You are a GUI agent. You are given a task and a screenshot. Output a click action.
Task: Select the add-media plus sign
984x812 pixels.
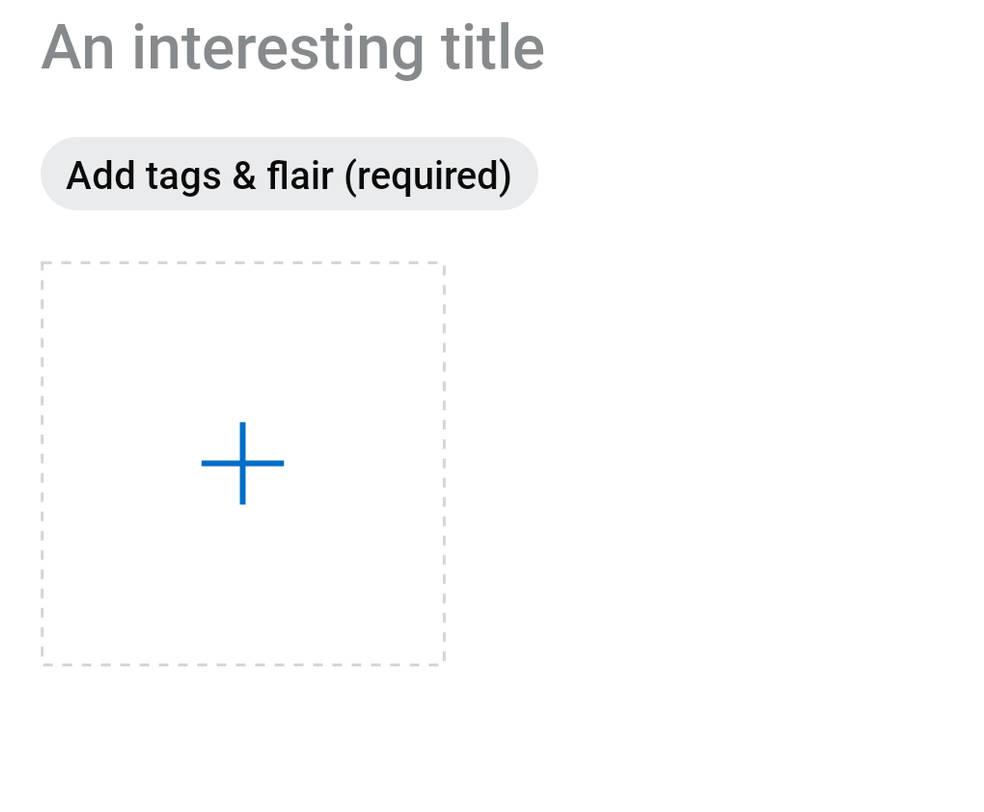242,463
